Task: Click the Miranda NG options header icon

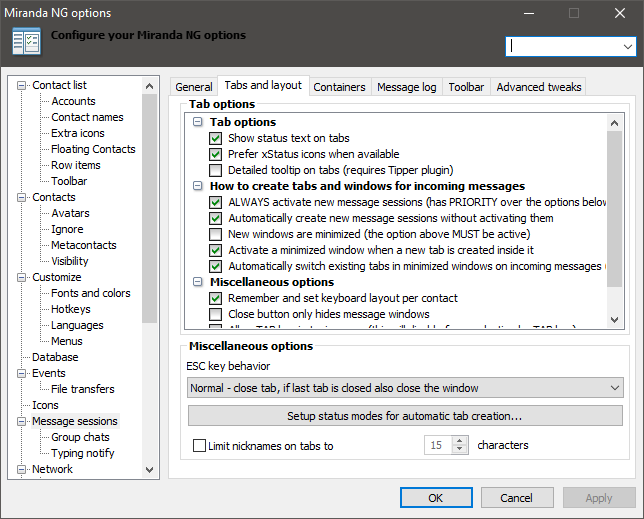Action: click(26, 41)
